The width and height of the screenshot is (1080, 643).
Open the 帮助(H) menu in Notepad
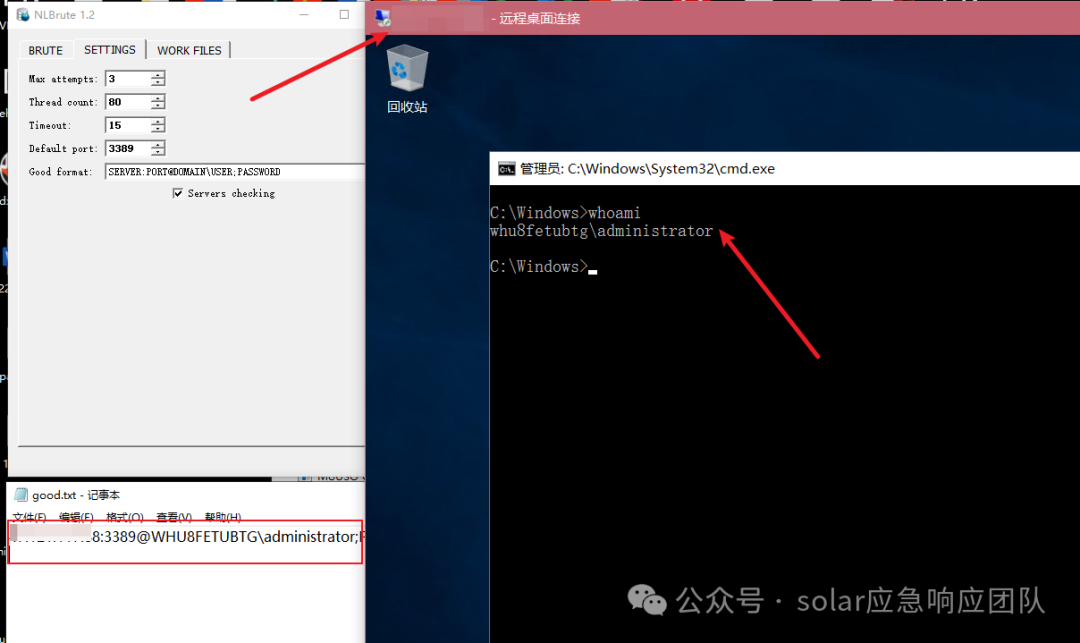click(x=222, y=516)
